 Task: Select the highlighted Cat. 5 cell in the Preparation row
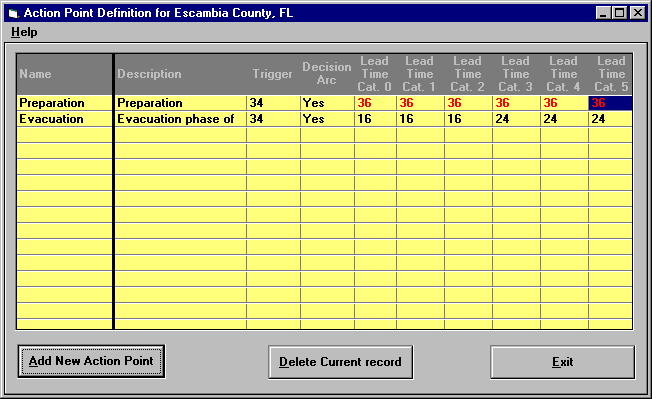[610, 103]
